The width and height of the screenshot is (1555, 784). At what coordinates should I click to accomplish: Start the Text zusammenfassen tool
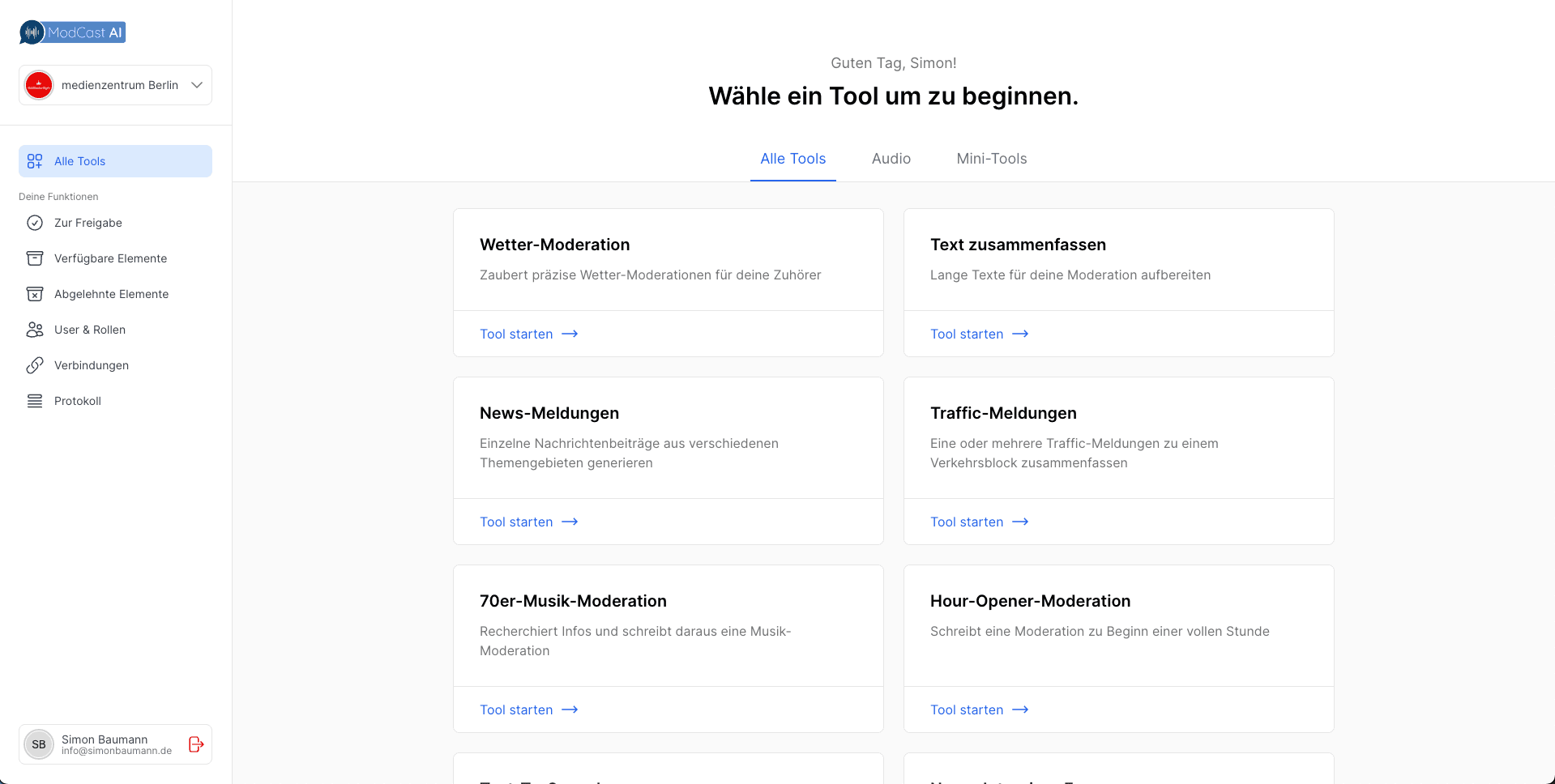tap(979, 334)
